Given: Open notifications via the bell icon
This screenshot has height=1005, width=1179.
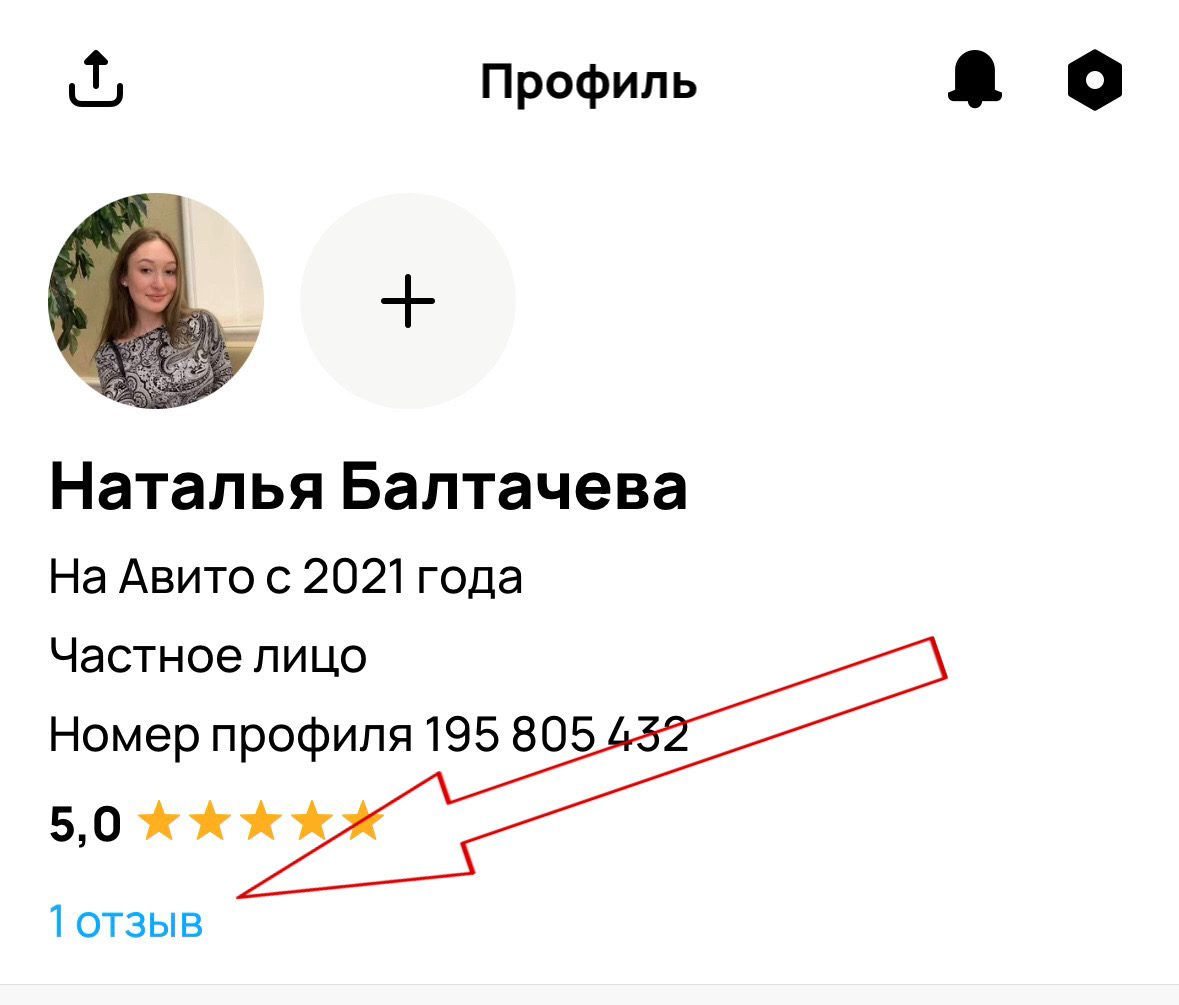Looking at the screenshot, I should coord(974,79).
